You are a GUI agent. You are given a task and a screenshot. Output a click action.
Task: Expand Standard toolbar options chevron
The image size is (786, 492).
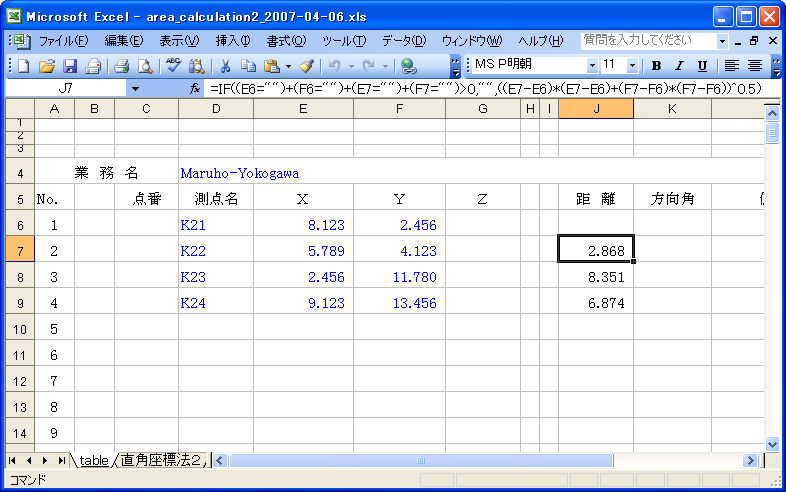point(455,66)
